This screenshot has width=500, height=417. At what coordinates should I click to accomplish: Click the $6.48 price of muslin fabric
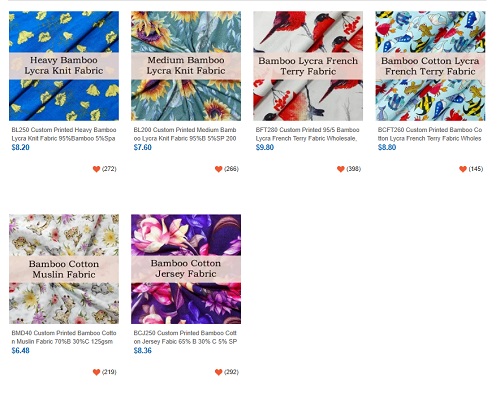pyautogui.click(x=20, y=350)
